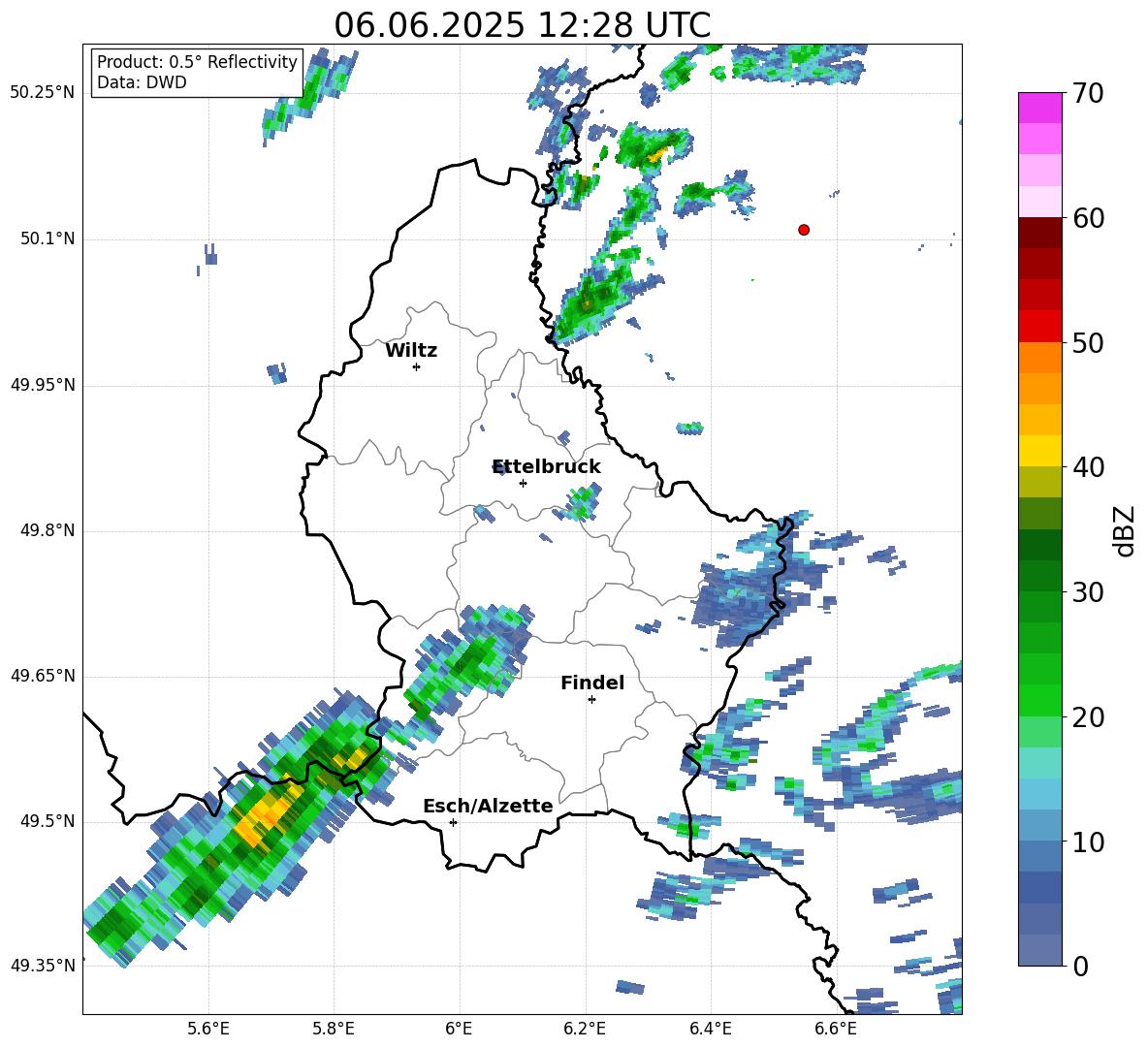The image size is (1148, 1048).
Task: Click the magenta top colorbar segment
Action: 1039,108
